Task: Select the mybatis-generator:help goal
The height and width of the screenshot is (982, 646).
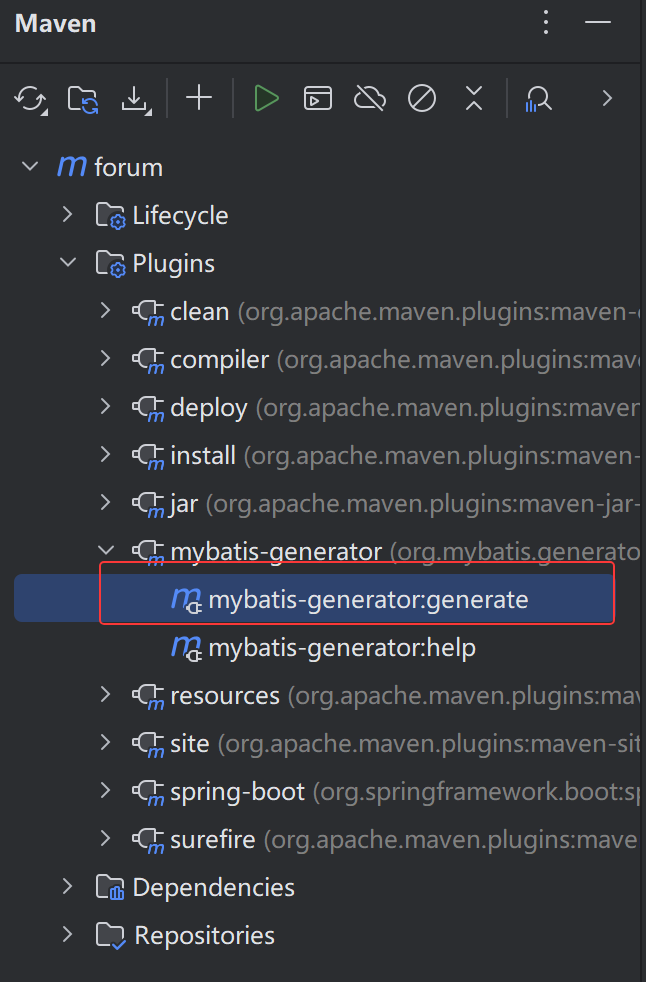Action: [341, 648]
